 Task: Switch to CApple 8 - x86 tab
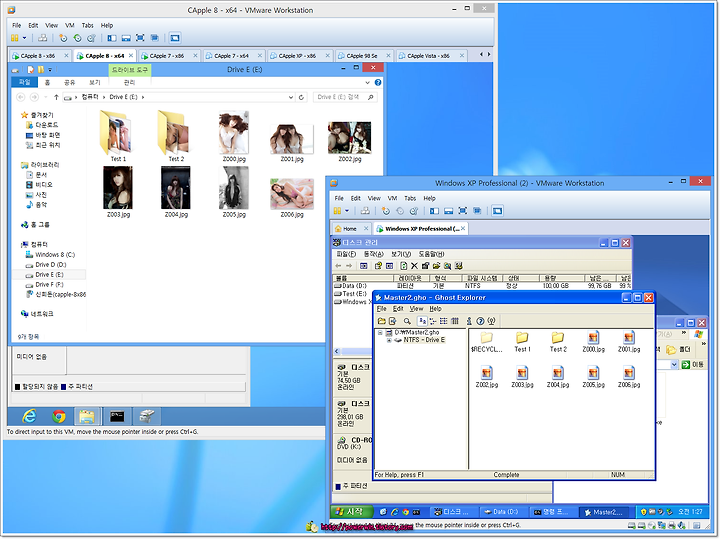coord(38,56)
